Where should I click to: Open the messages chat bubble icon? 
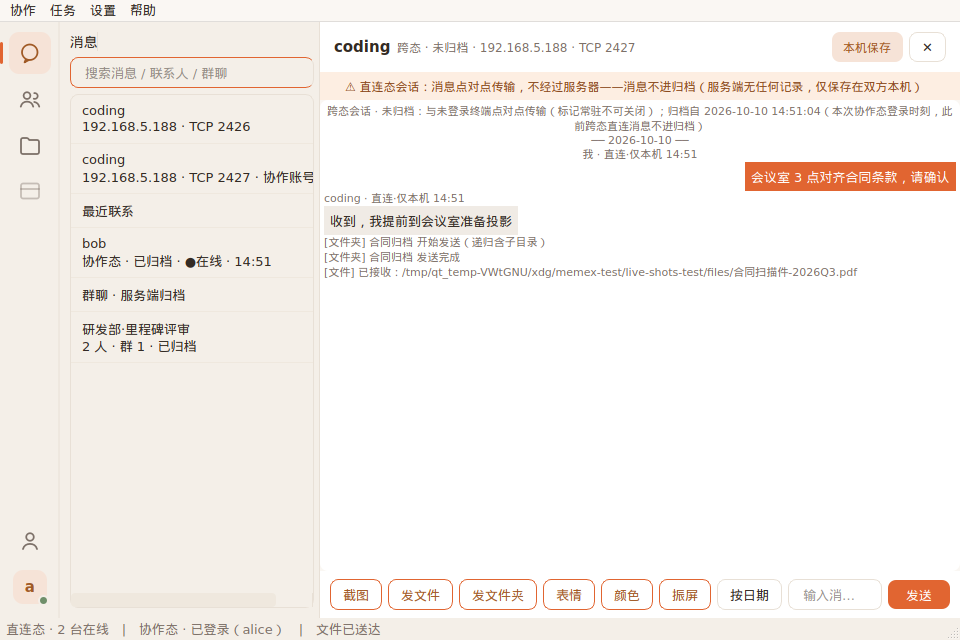29,53
